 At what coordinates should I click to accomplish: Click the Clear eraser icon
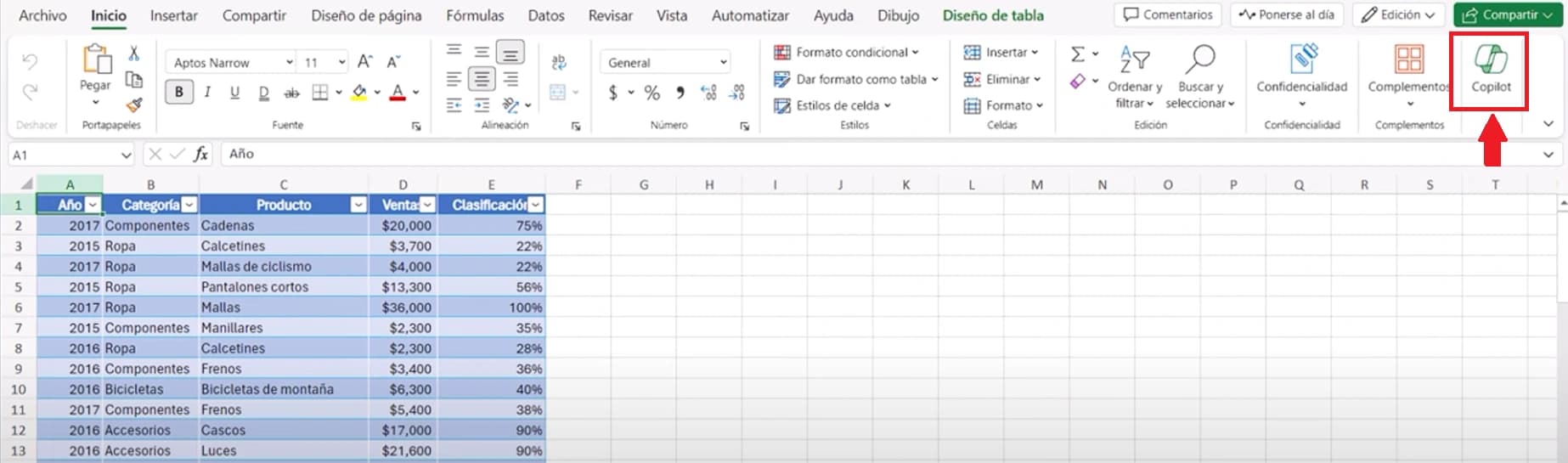pyautogui.click(x=1077, y=82)
